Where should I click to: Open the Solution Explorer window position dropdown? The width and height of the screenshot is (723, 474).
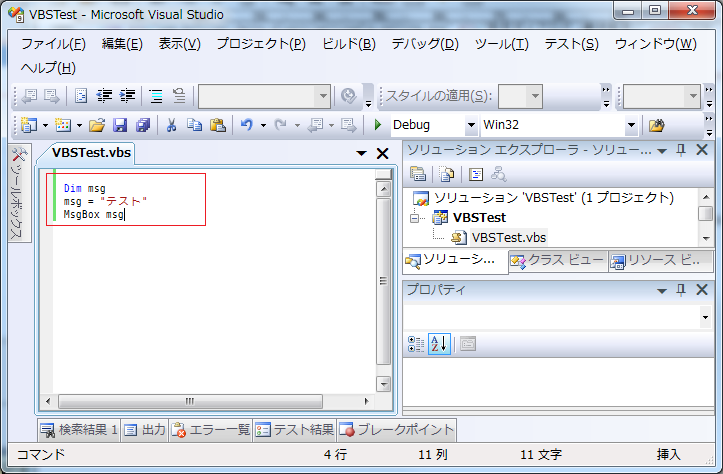(662, 151)
